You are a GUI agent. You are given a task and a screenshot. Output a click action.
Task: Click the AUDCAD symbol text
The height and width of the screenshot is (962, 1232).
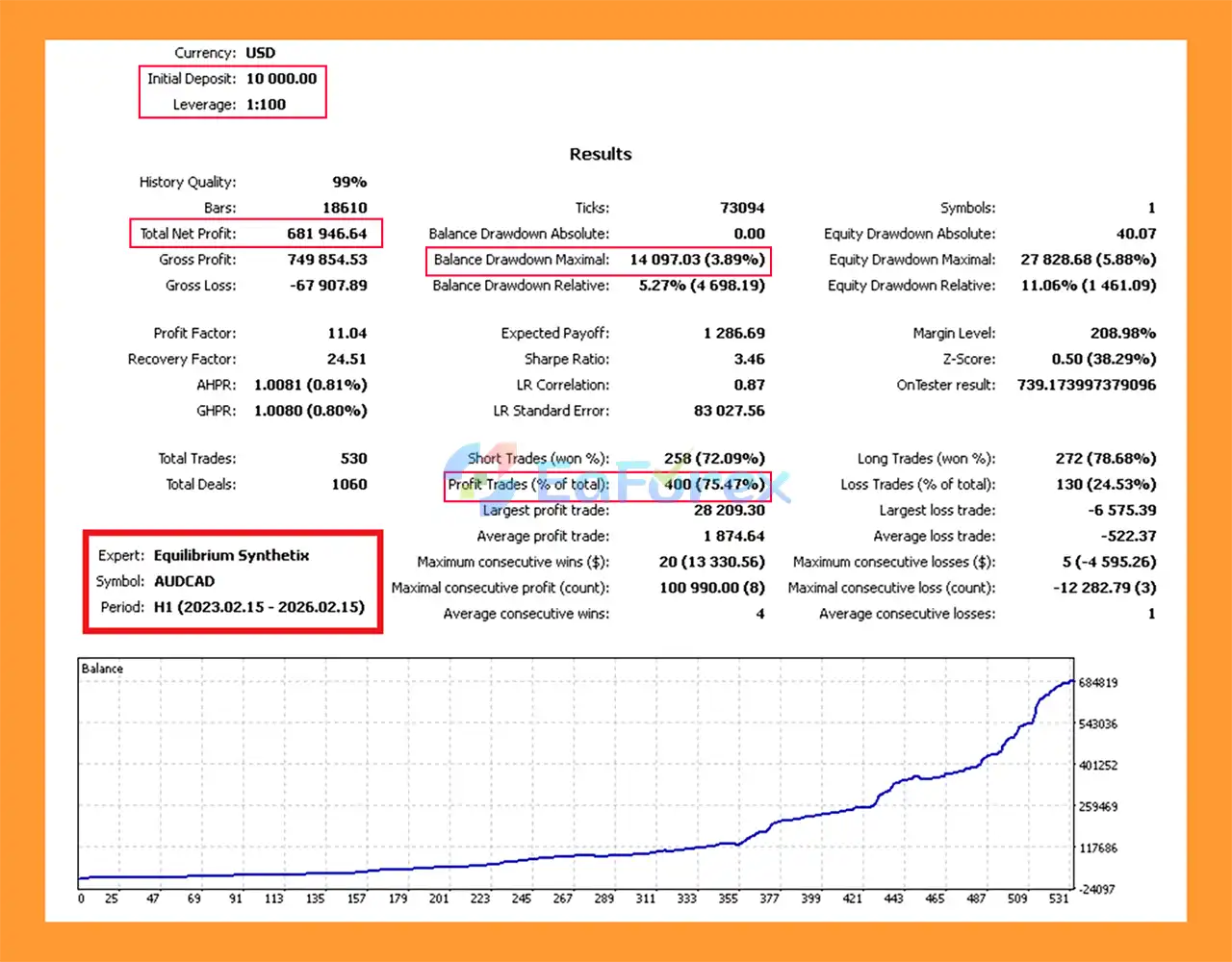coord(184,582)
